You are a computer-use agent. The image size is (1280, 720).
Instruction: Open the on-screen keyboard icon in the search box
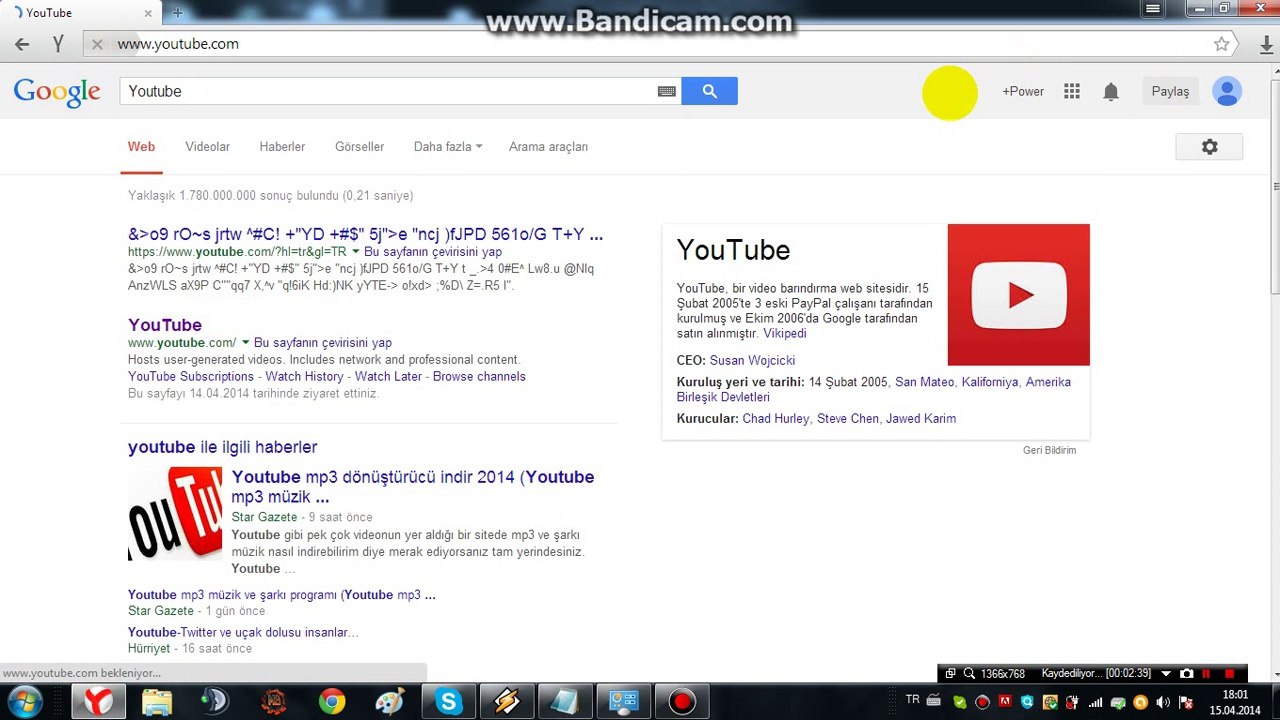pyautogui.click(x=667, y=91)
